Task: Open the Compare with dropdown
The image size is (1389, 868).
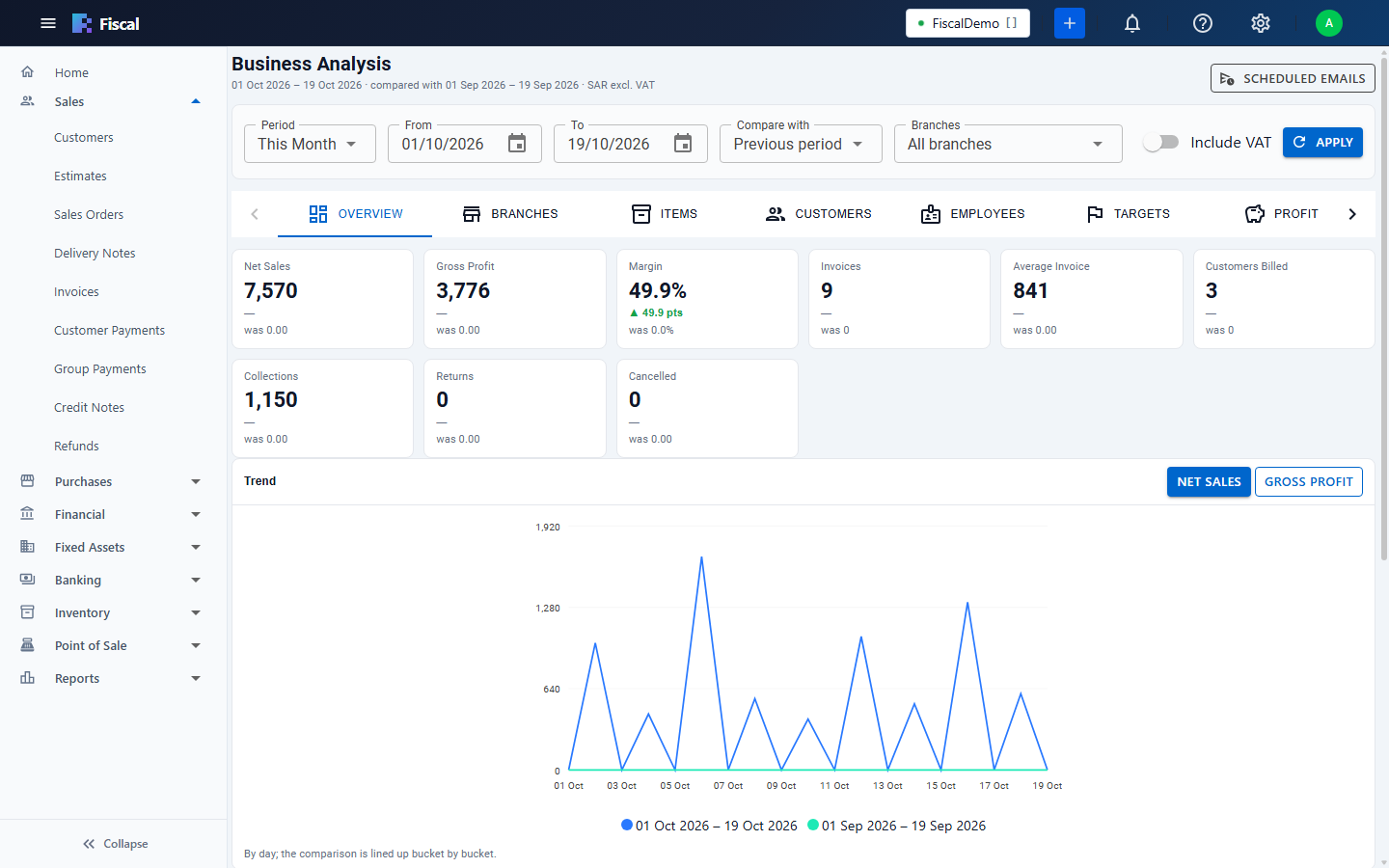Action: (x=801, y=144)
